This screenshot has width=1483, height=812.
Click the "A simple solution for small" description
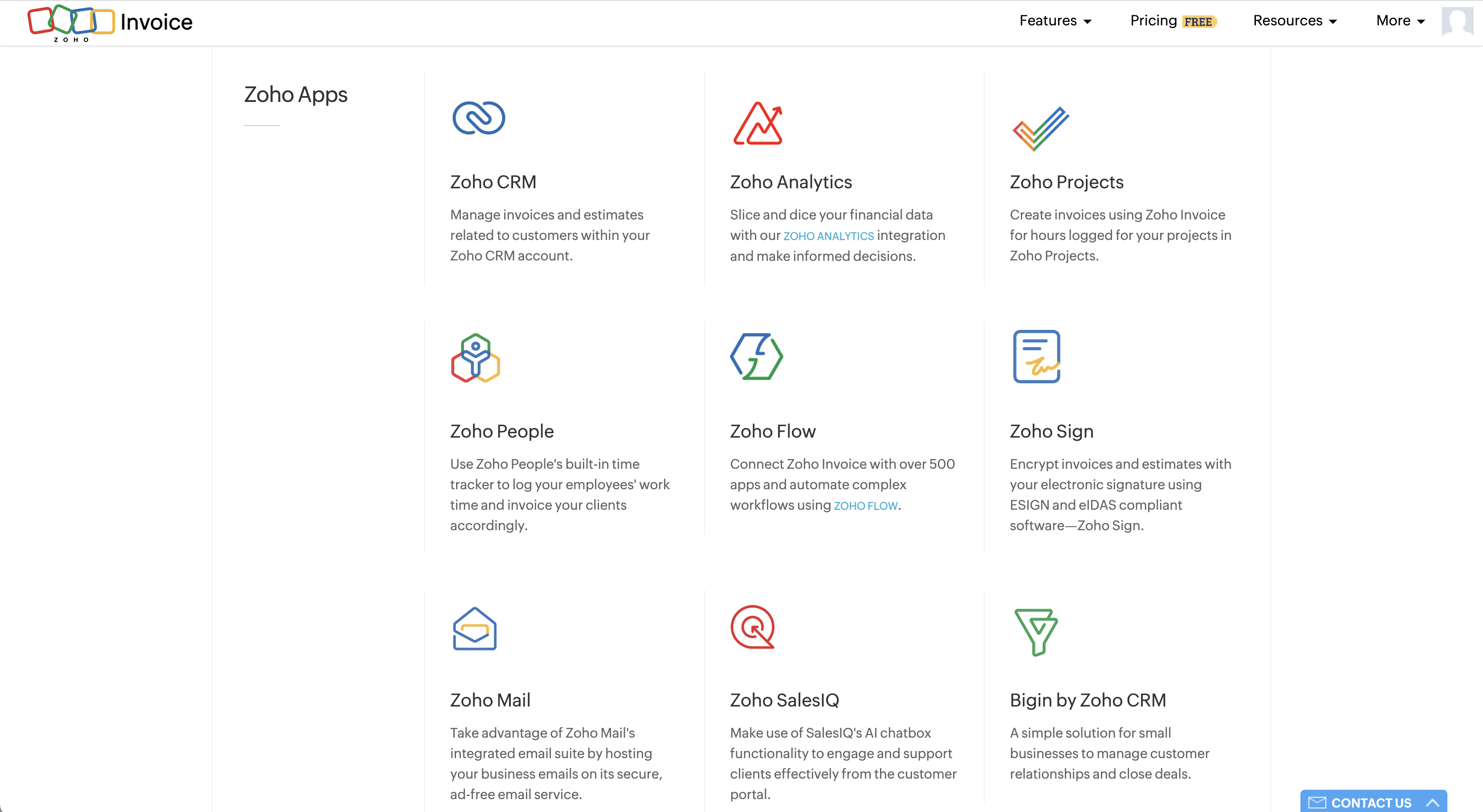[x=1109, y=753]
